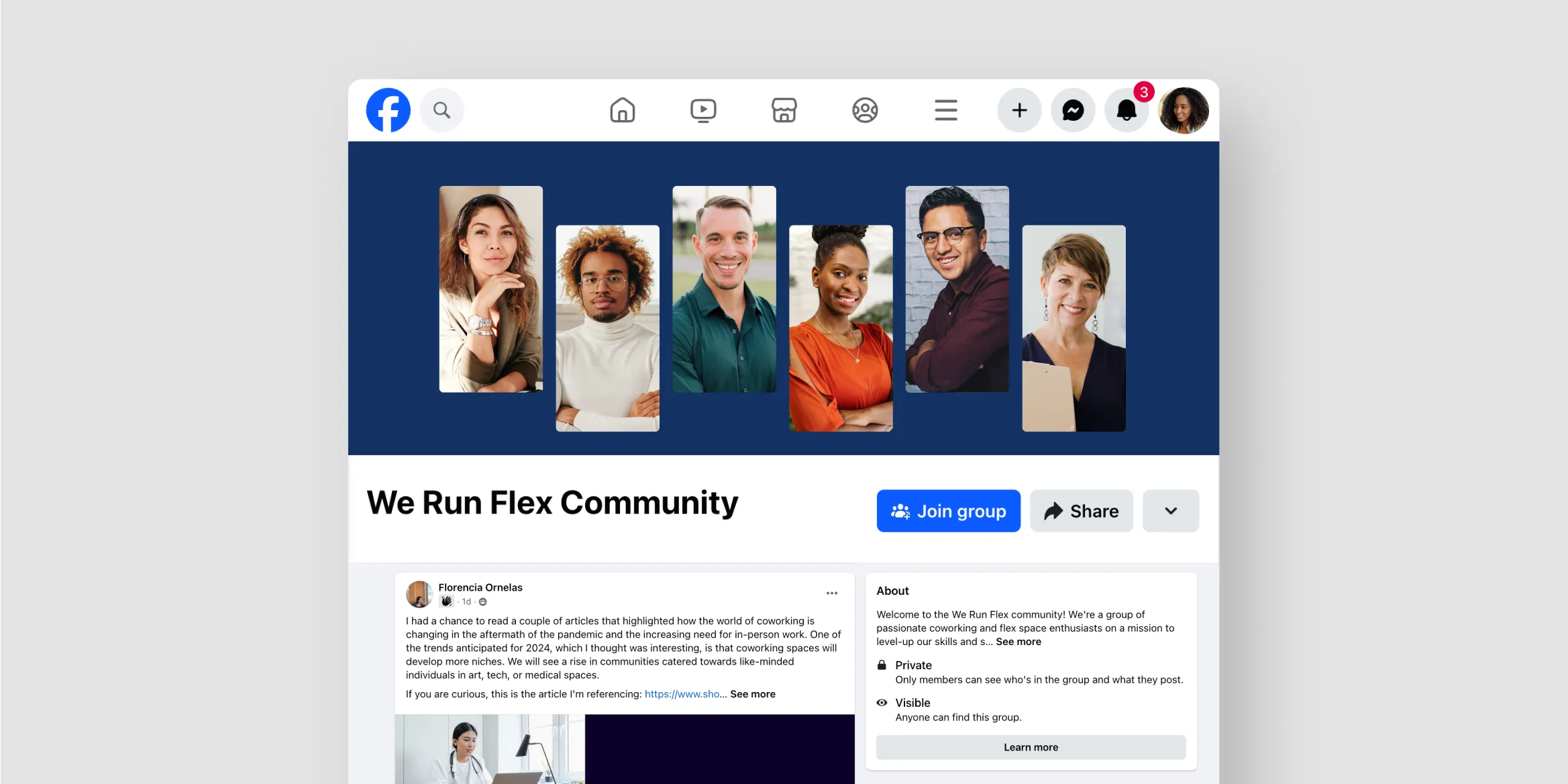Open the https://www.sho article link

[x=682, y=694]
